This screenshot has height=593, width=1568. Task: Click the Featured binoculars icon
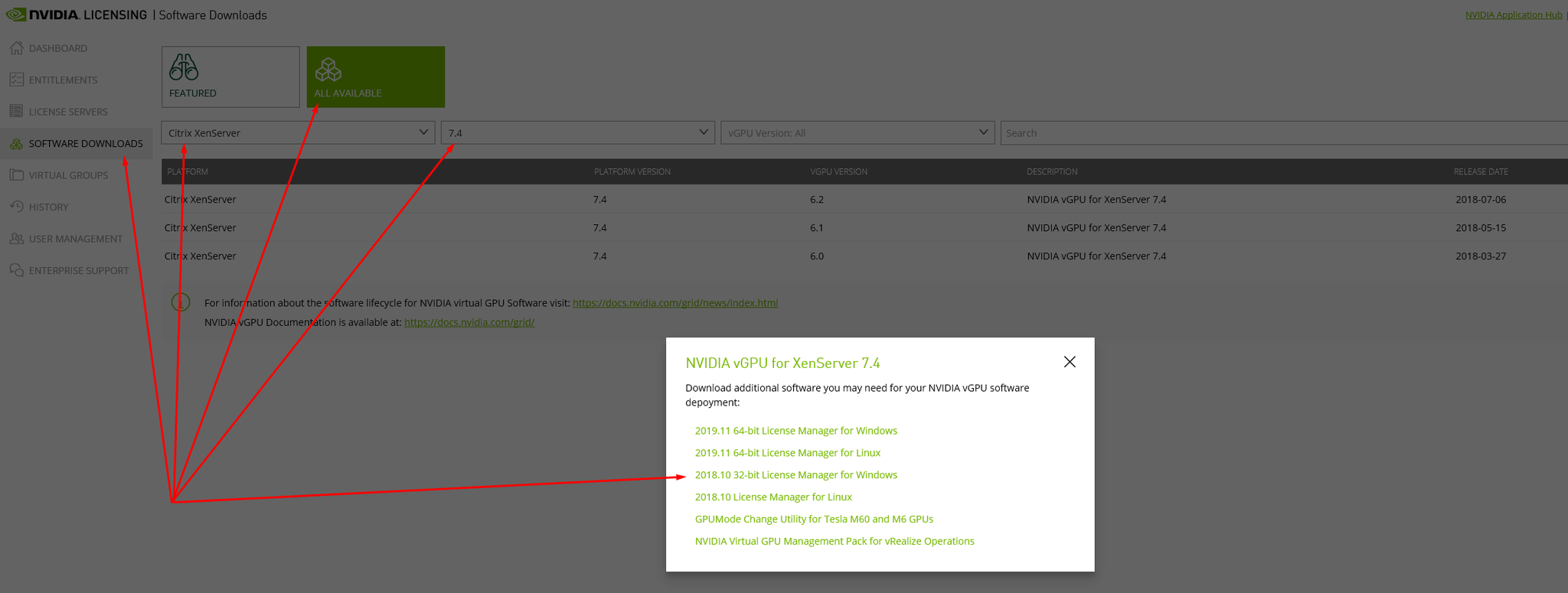coord(184,67)
